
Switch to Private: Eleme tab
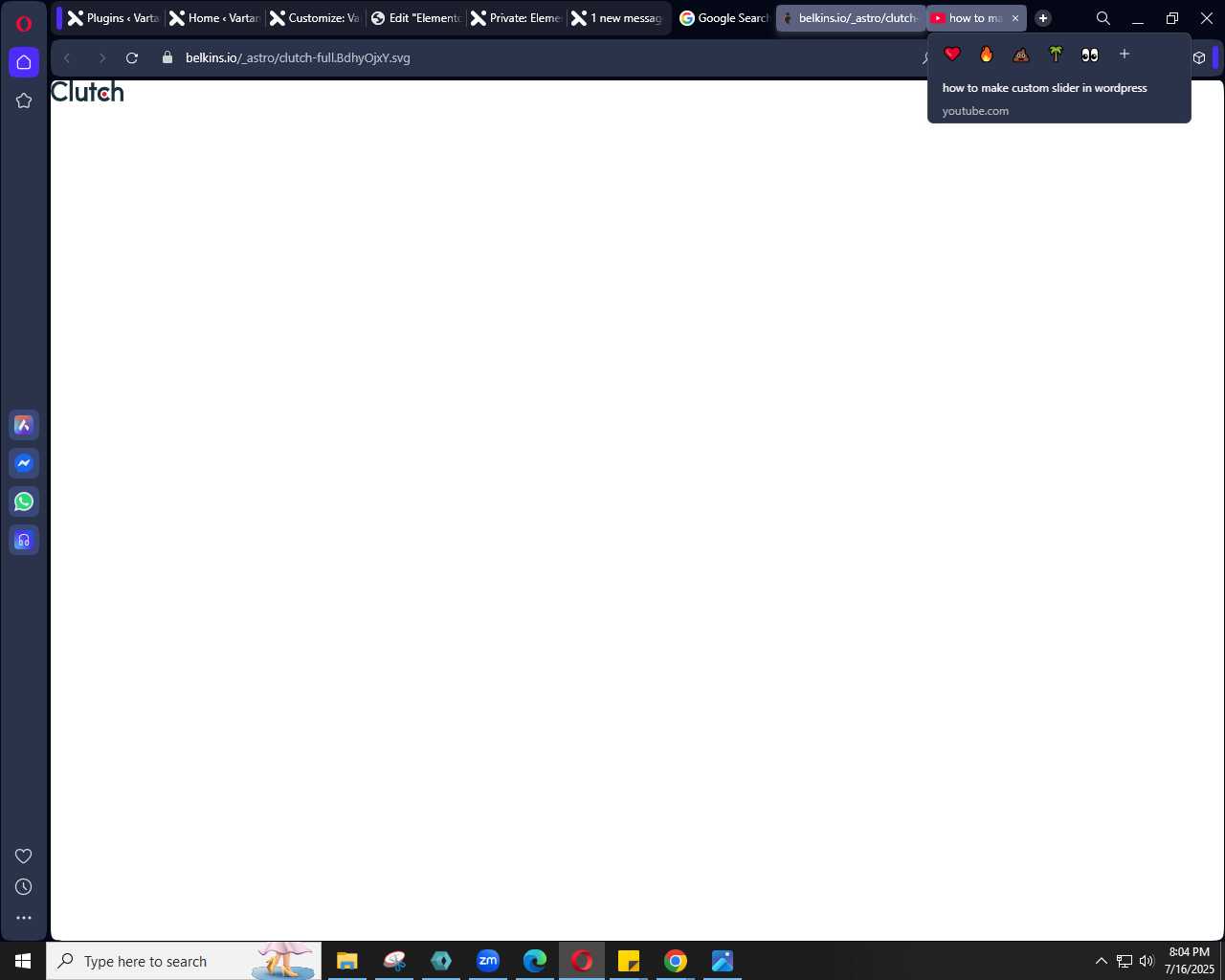tap(517, 18)
